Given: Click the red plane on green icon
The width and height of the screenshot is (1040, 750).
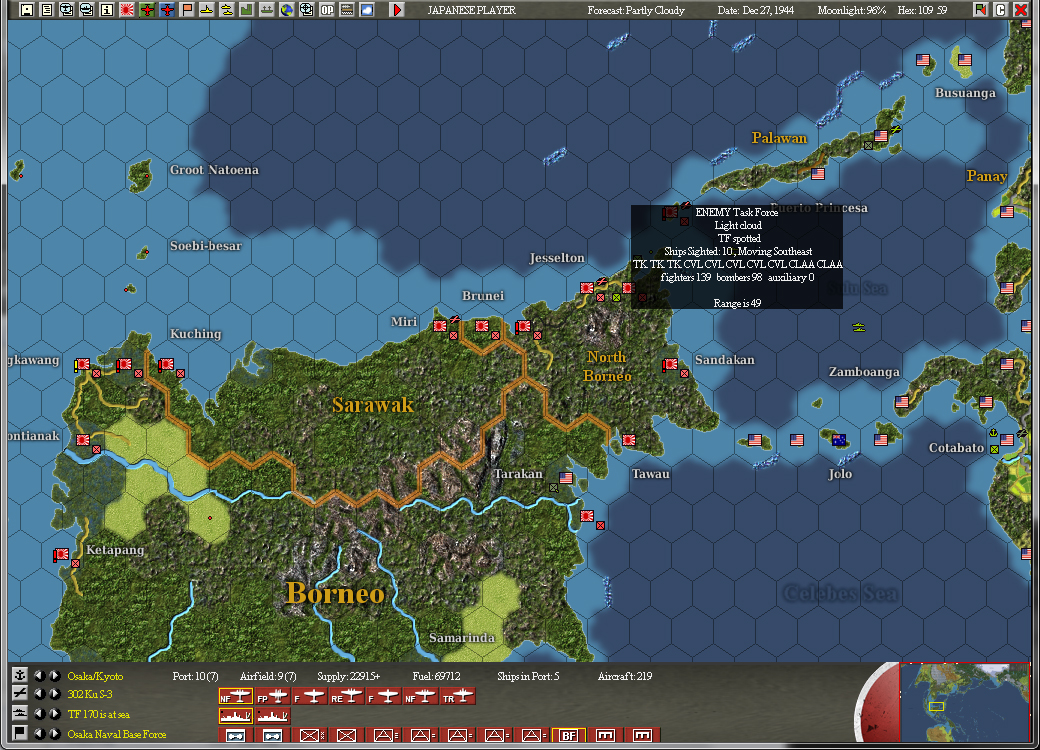Looking at the screenshot, I should (147, 9).
